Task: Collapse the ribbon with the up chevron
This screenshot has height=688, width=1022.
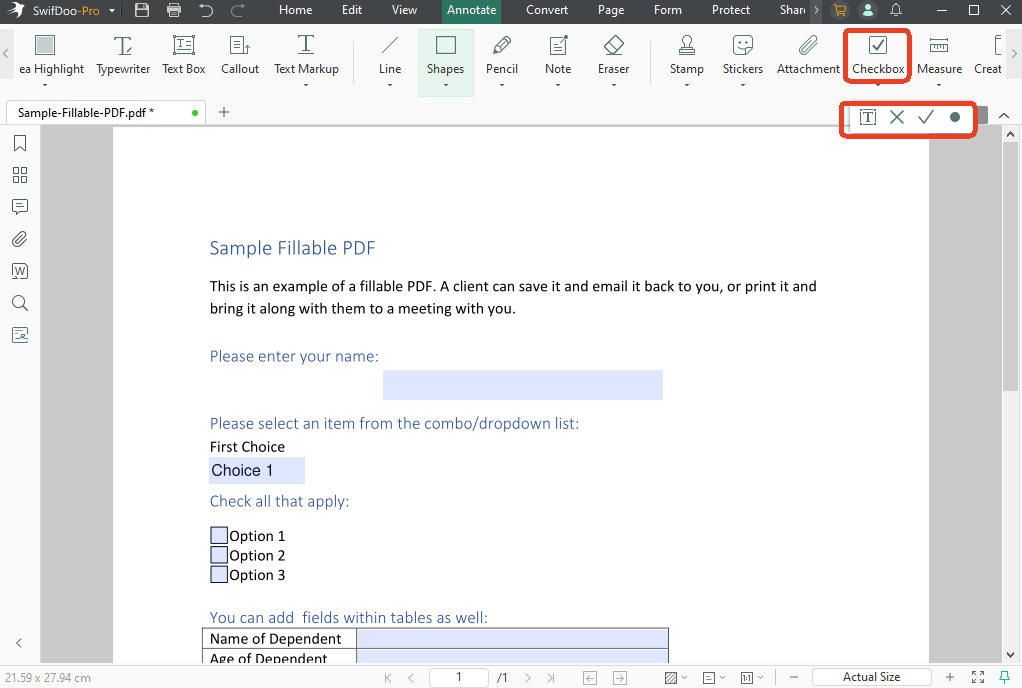Action: pos(1004,116)
